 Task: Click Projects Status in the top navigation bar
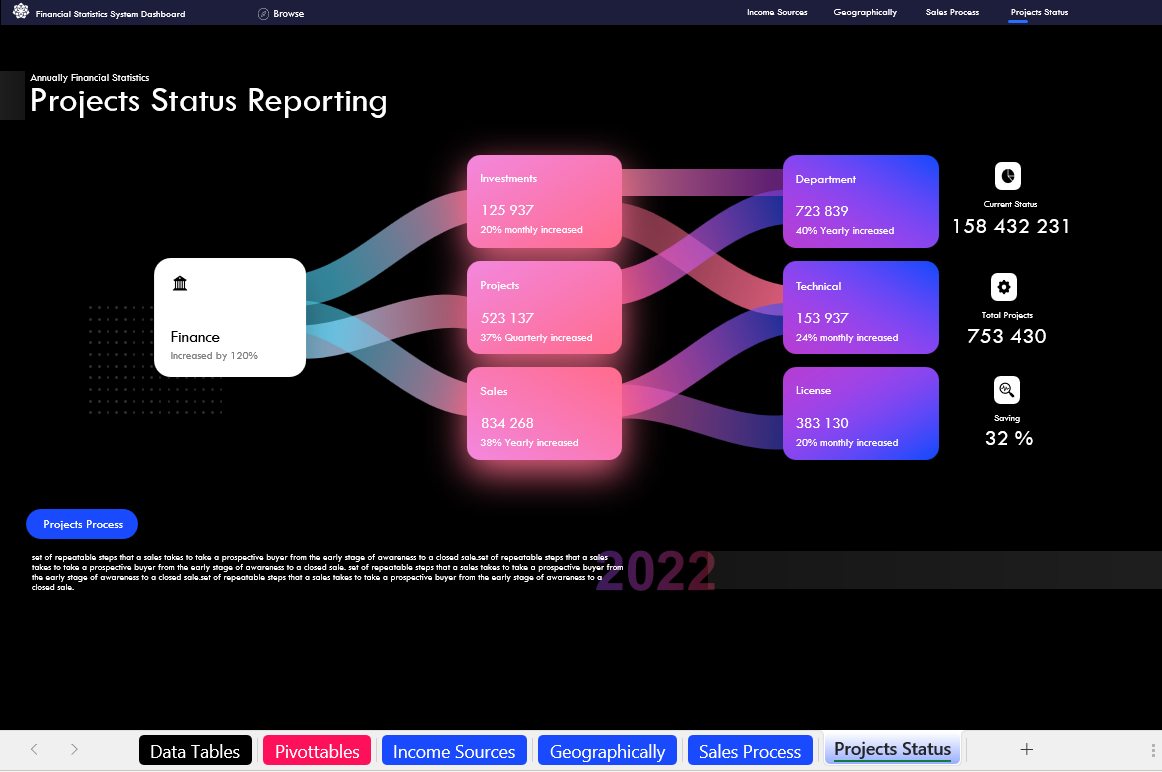click(x=1039, y=12)
